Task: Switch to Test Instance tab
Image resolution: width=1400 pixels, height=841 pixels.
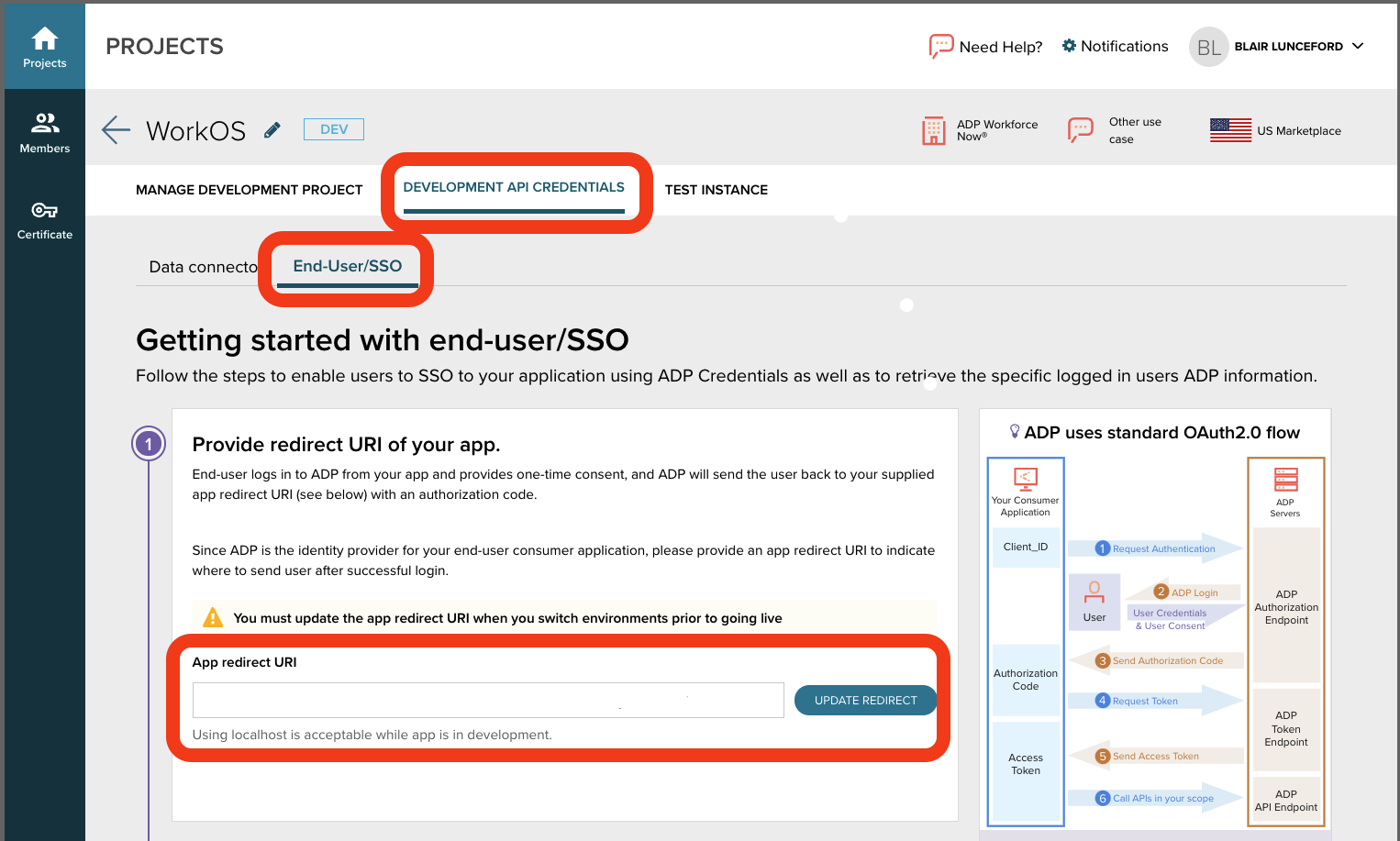Action: coord(716,190)
